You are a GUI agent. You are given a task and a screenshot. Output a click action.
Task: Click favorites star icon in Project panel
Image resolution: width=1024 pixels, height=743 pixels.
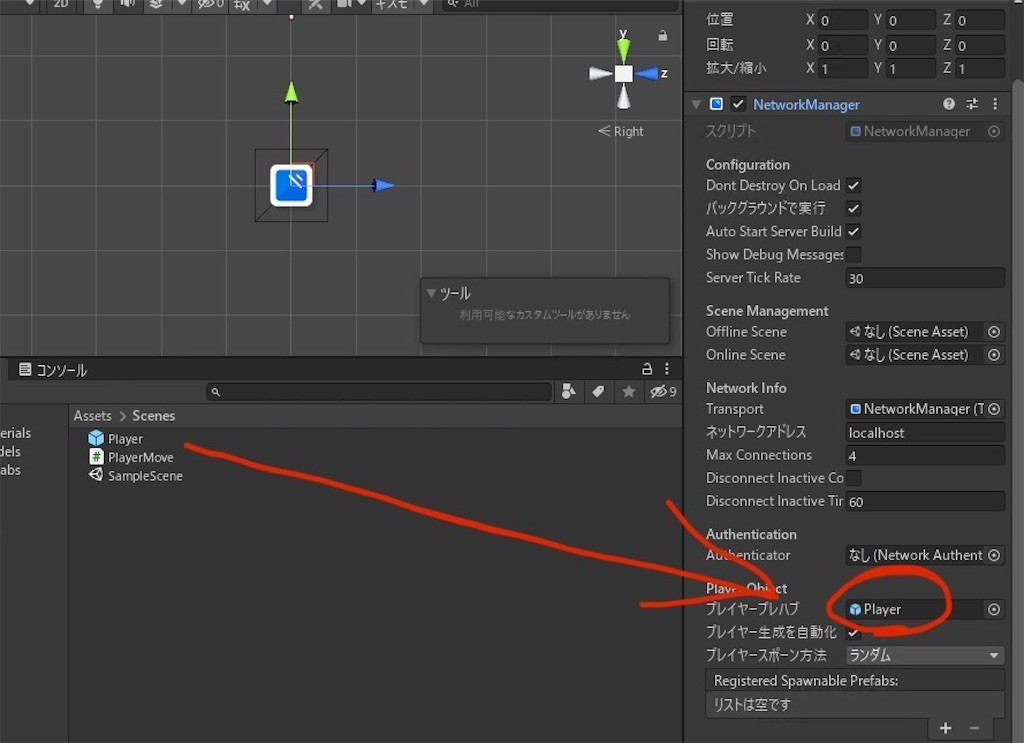(628, 391)
